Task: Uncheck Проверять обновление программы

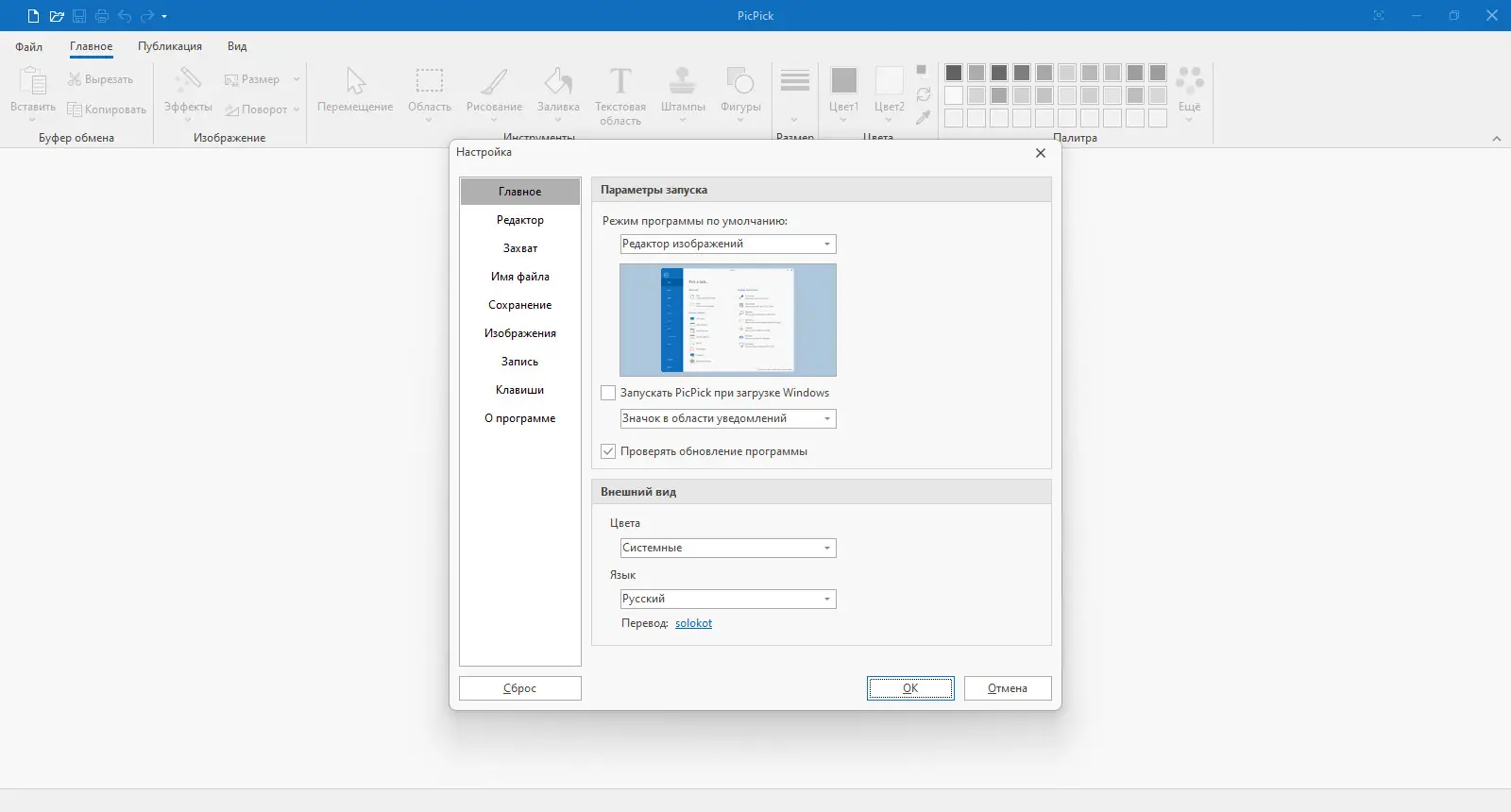Action: point(608,451)
